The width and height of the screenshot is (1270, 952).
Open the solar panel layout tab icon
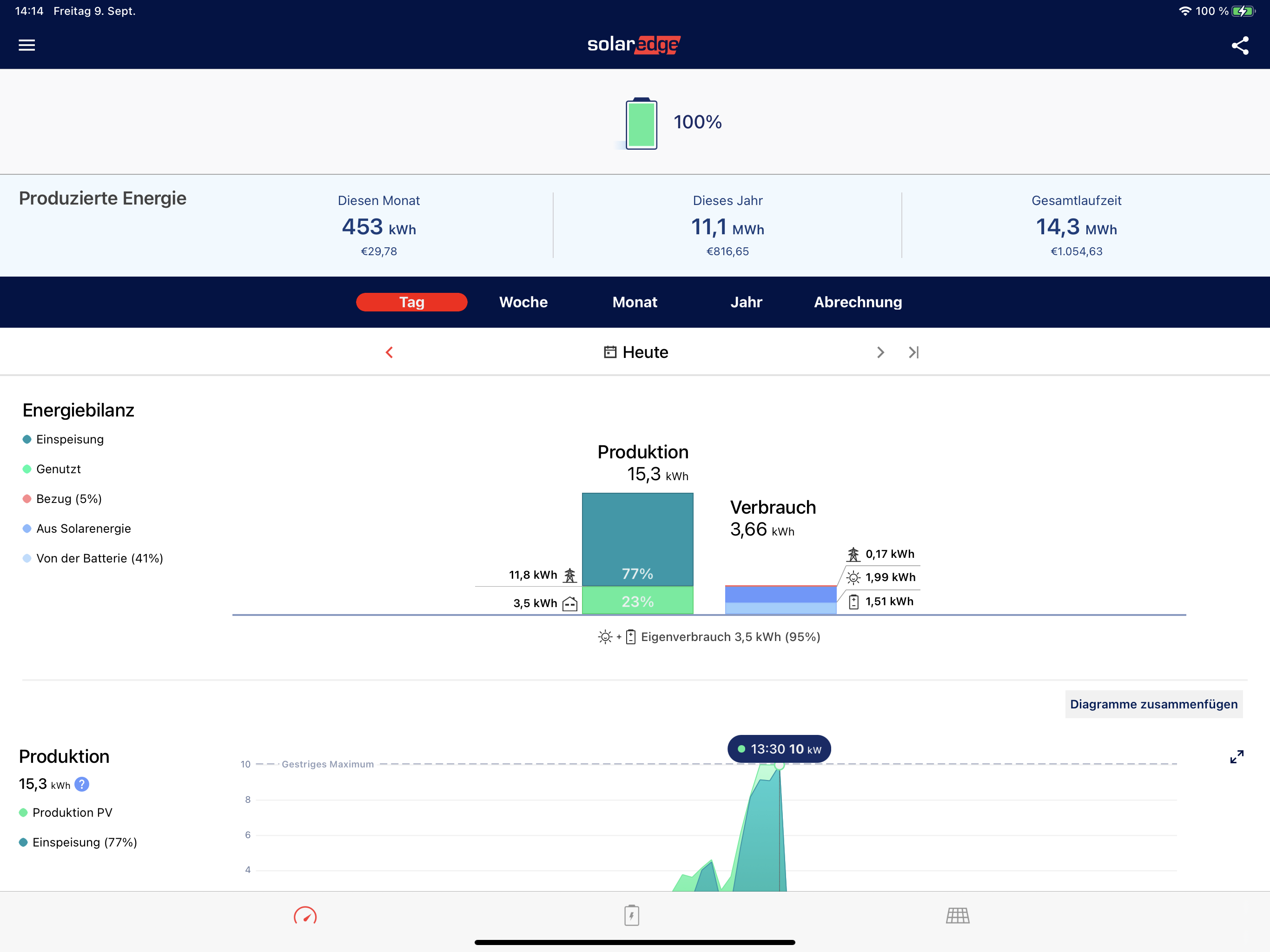(957, 916)
